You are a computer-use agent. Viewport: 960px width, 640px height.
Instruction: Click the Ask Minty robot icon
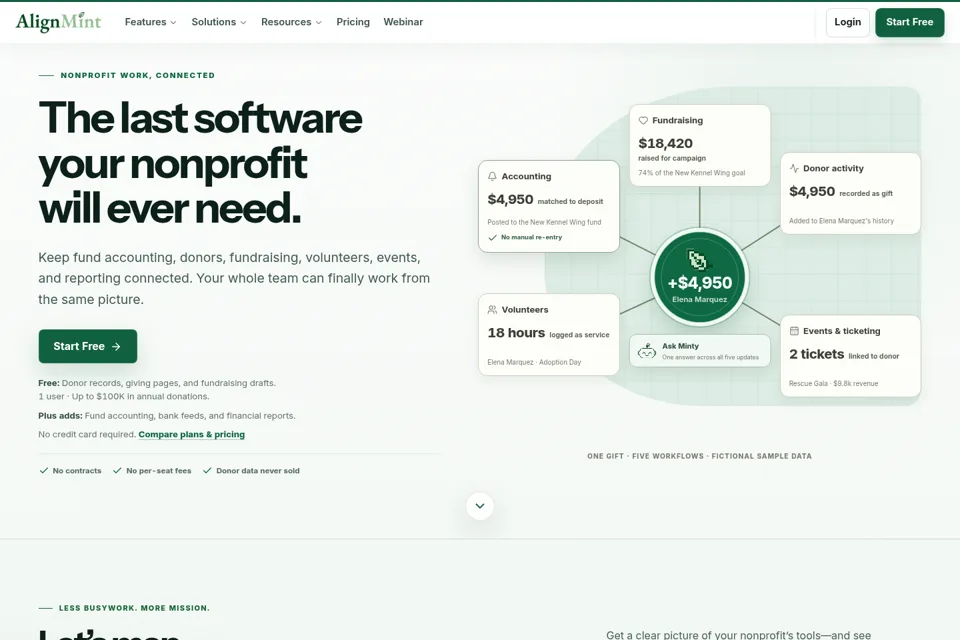click(x=647, y=351)
